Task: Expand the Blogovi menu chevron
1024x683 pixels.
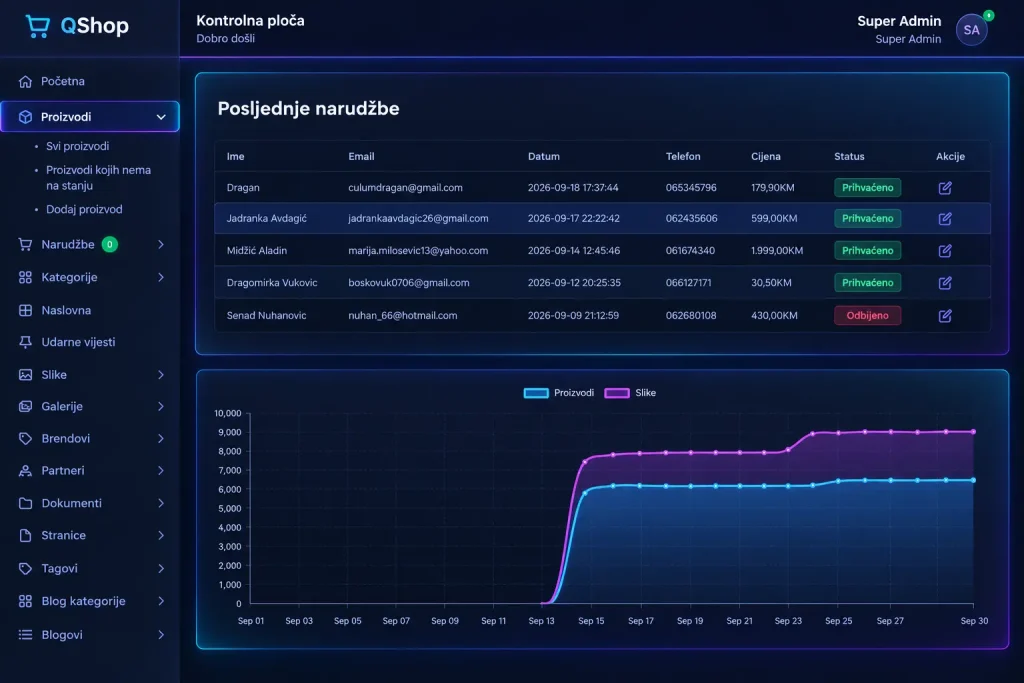Action: (161, 635)
